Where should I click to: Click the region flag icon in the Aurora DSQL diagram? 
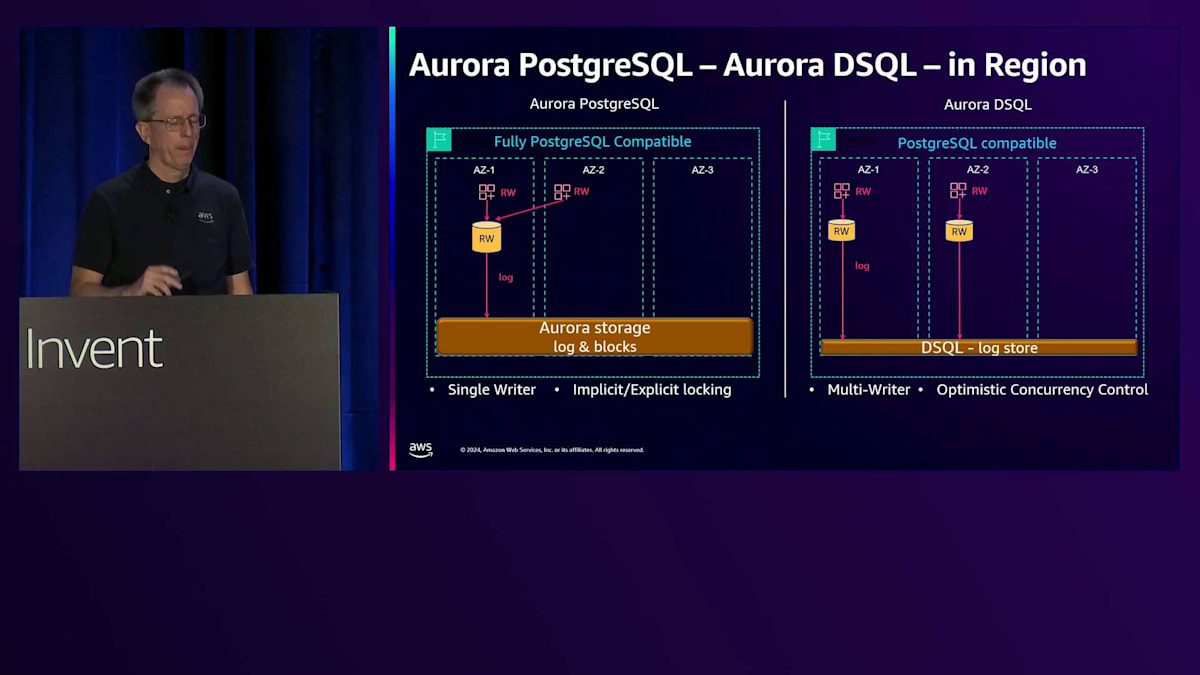(x=823, y=139)
